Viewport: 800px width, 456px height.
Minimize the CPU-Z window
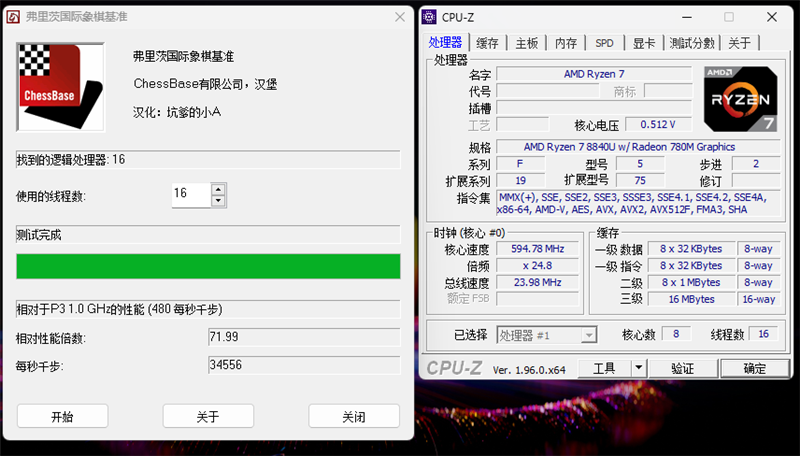687,17
